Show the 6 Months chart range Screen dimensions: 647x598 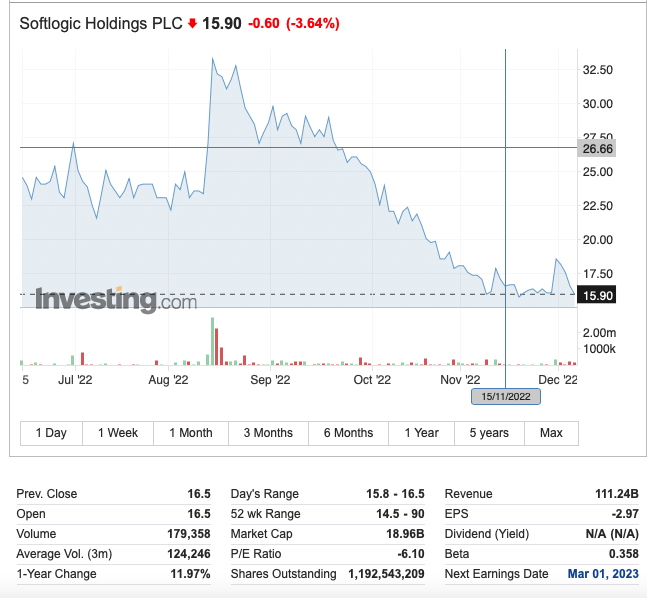348,433
